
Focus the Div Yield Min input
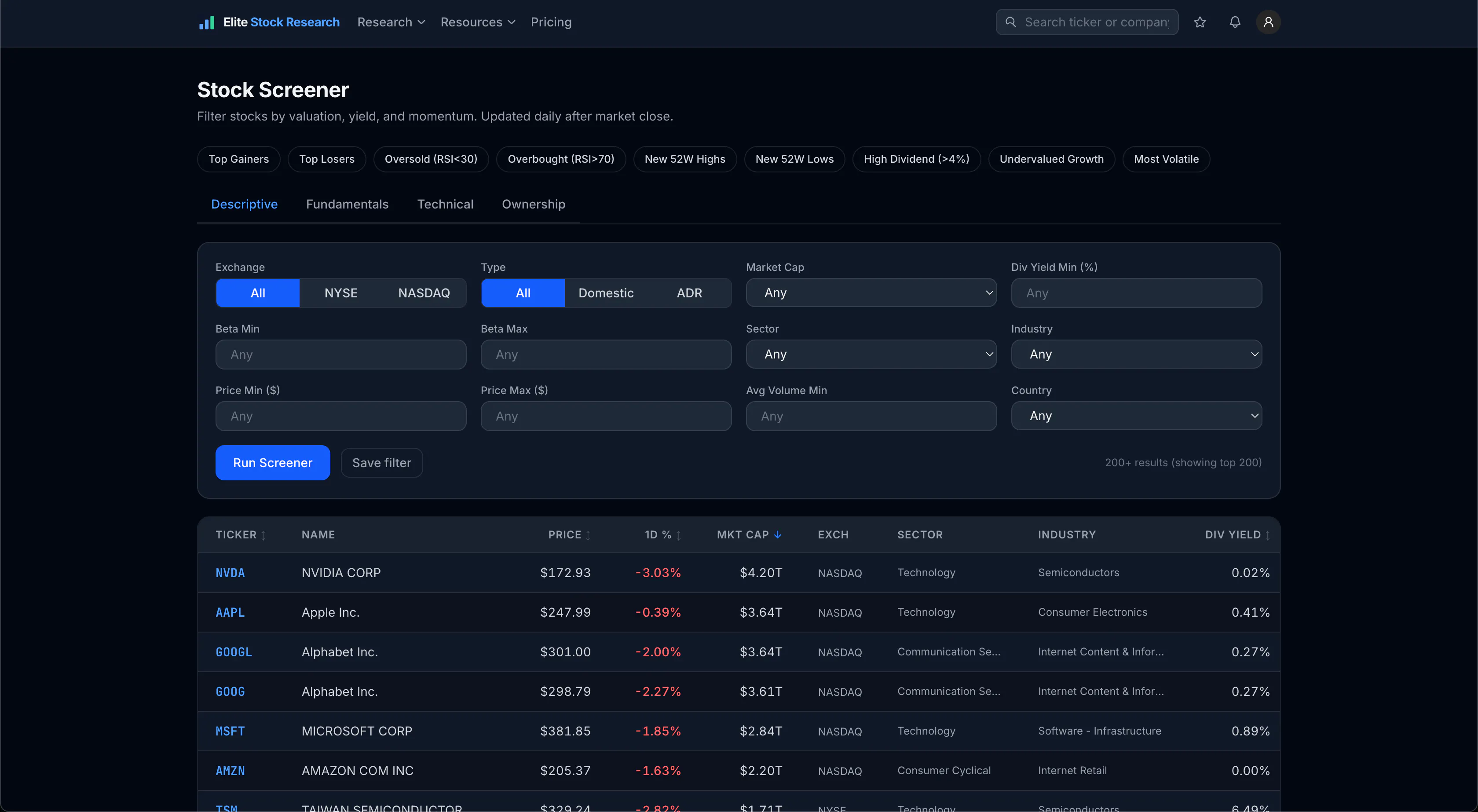[x=1136, y=293]
